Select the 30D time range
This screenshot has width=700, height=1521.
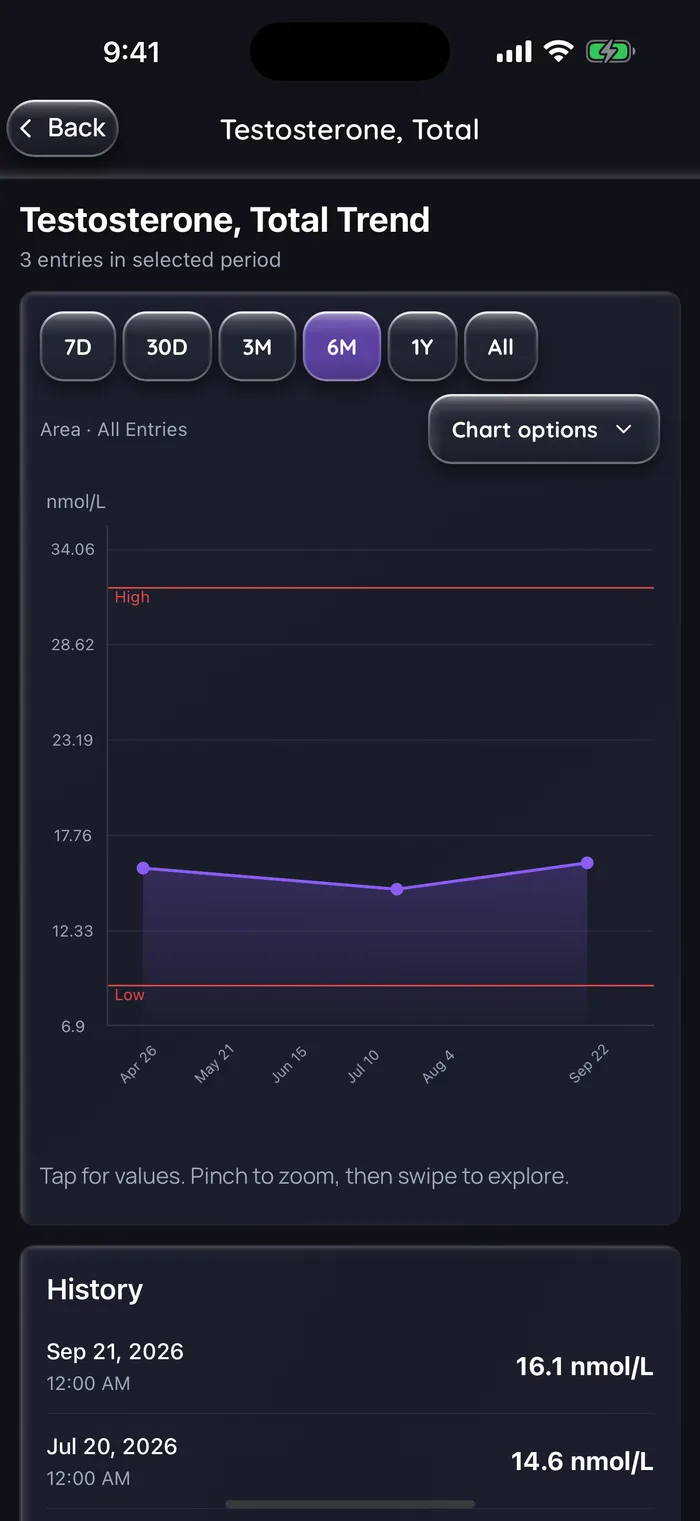[167, 347]
